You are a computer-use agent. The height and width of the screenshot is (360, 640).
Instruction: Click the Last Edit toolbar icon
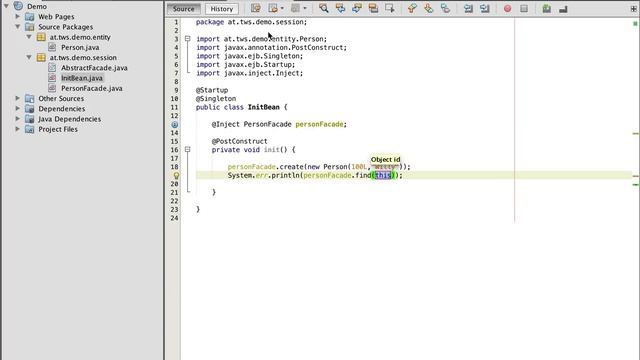pos(256,8)
